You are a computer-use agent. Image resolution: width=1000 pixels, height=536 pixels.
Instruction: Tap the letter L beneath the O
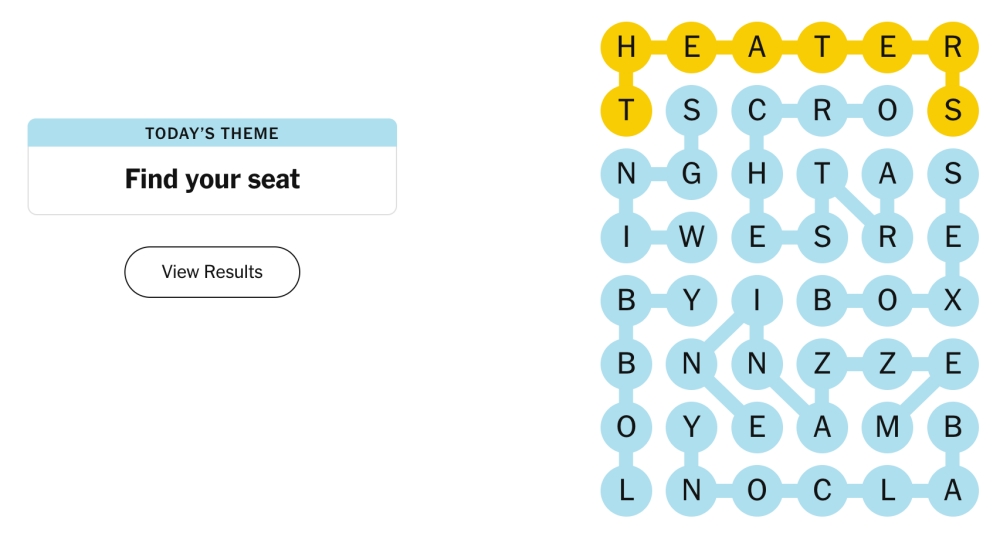(x=626, y=491)
